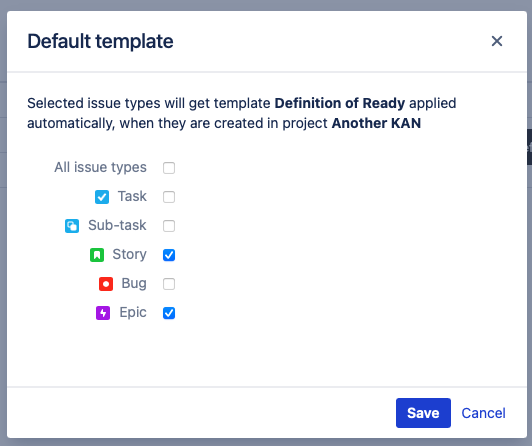Screen dimensions: 532x446
Task: Click the Sub-task issue type icon
Action: point(72,226)
